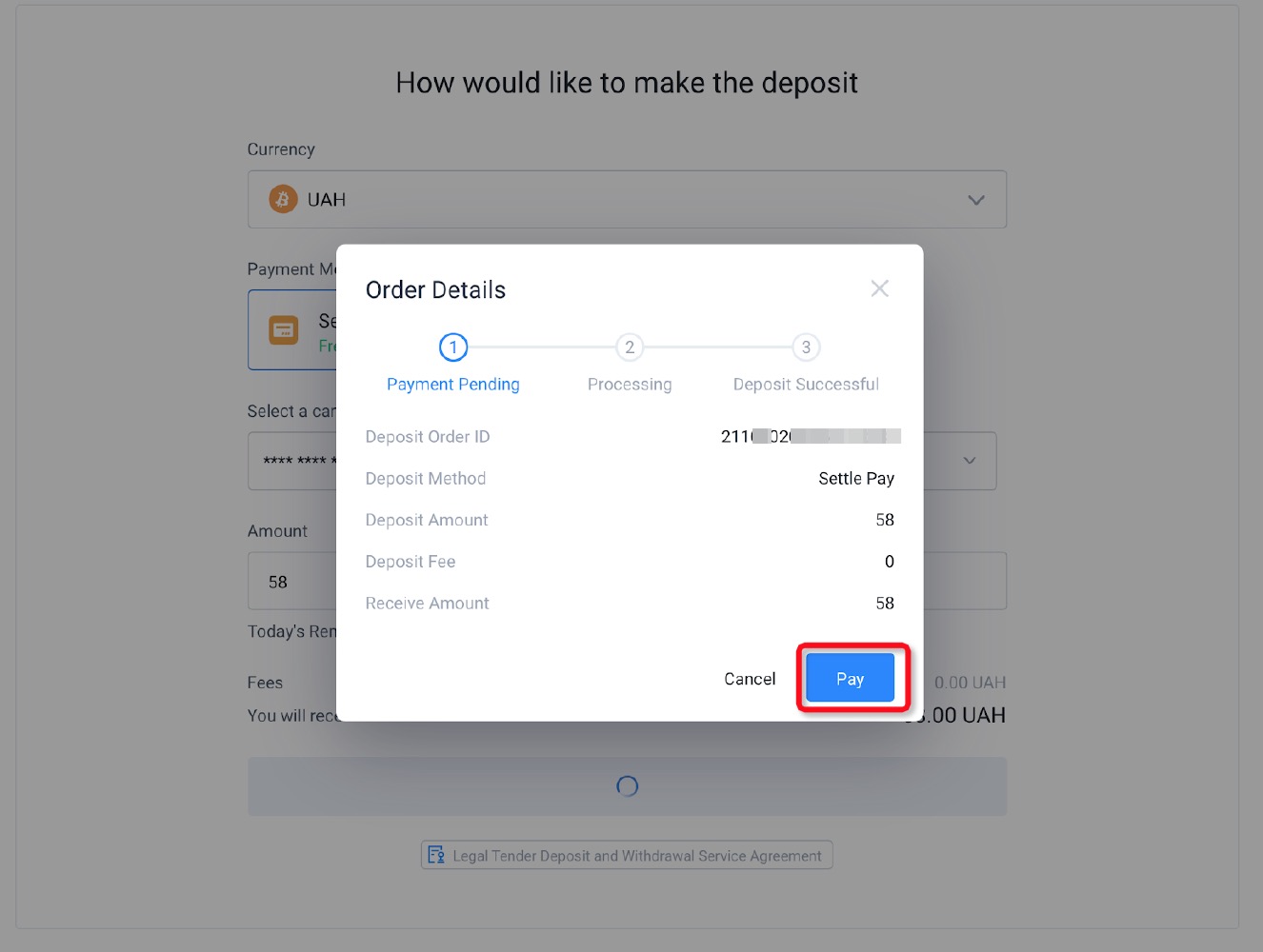Select the orange card payment method icon

click(284, 330)
